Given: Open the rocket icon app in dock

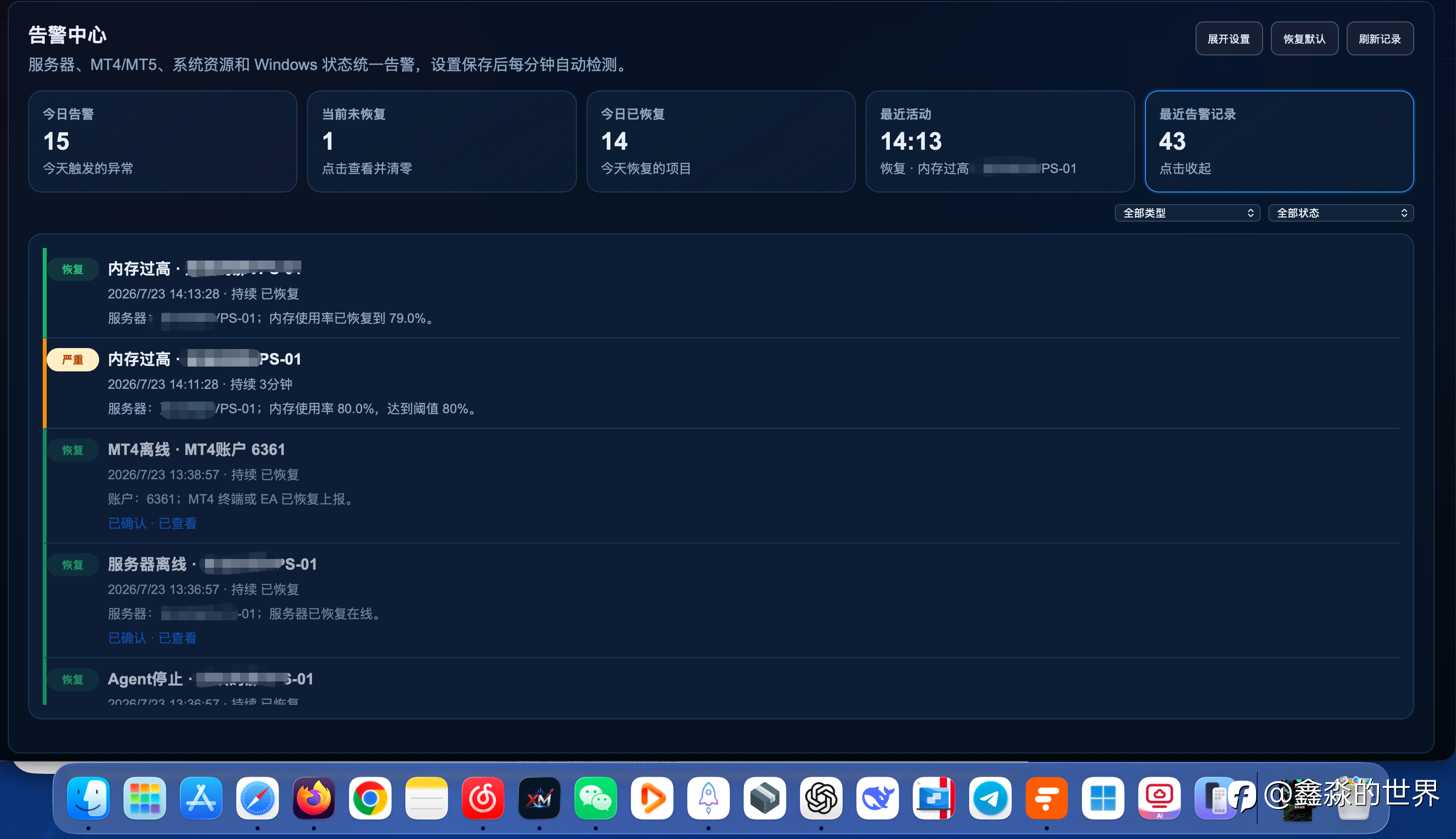Looking at the screenshot, I should coord(709,798).
